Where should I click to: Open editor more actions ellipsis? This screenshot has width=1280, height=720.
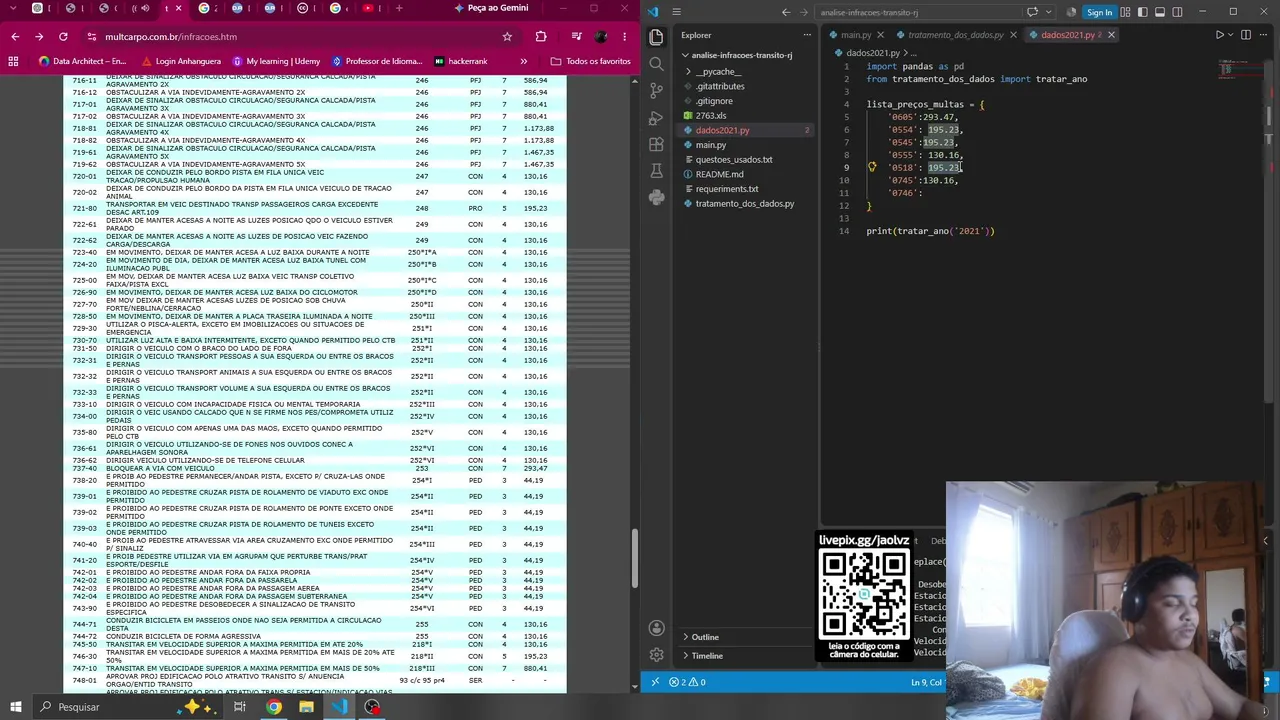pyautogui.click(x=1264, y=35)
